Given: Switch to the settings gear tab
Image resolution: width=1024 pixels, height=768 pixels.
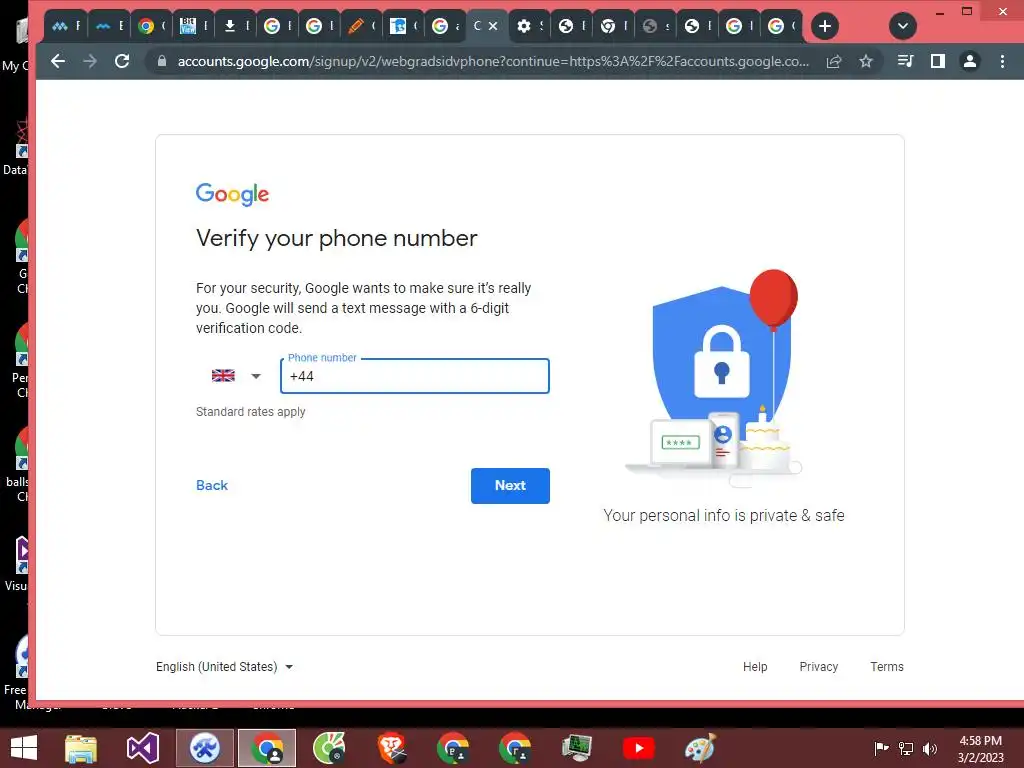Looking at the screenshot, I should (x=528, y=26).
